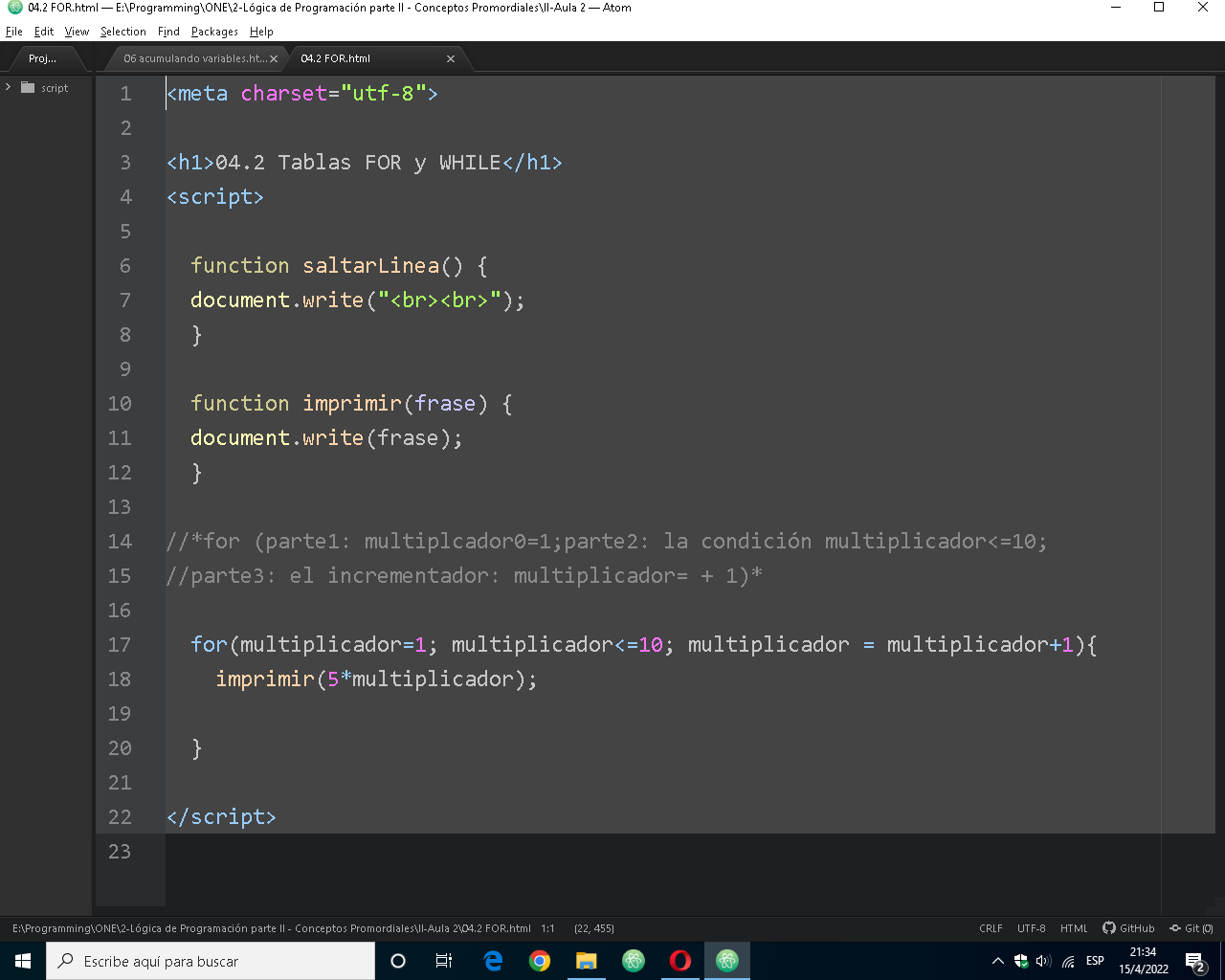The width and height of the screenshot is (1225, 980).
Task: Open Windows Start menu
Action: [23, 961]
